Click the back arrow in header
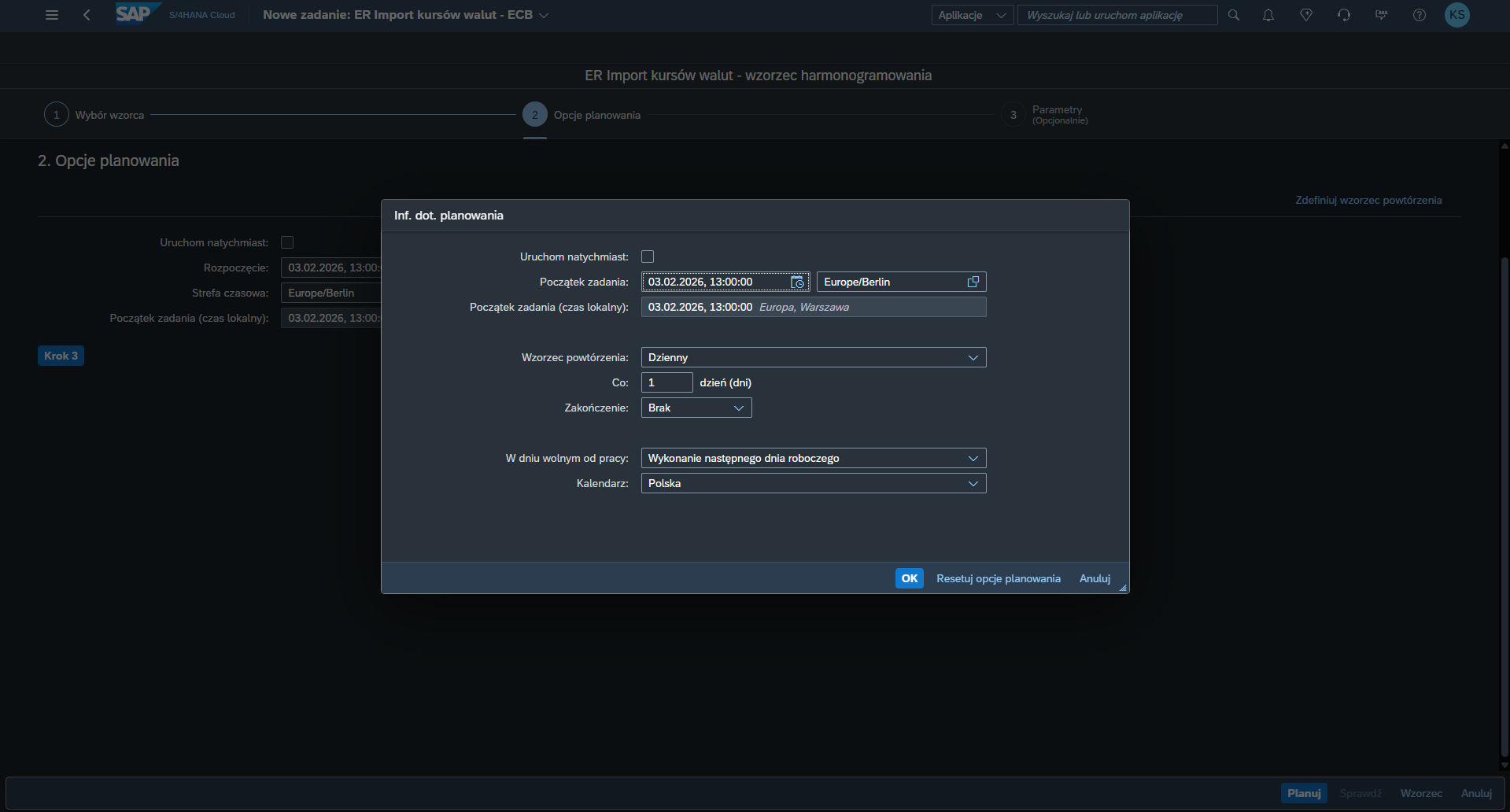1510x812 pixels. coord(87,15)
